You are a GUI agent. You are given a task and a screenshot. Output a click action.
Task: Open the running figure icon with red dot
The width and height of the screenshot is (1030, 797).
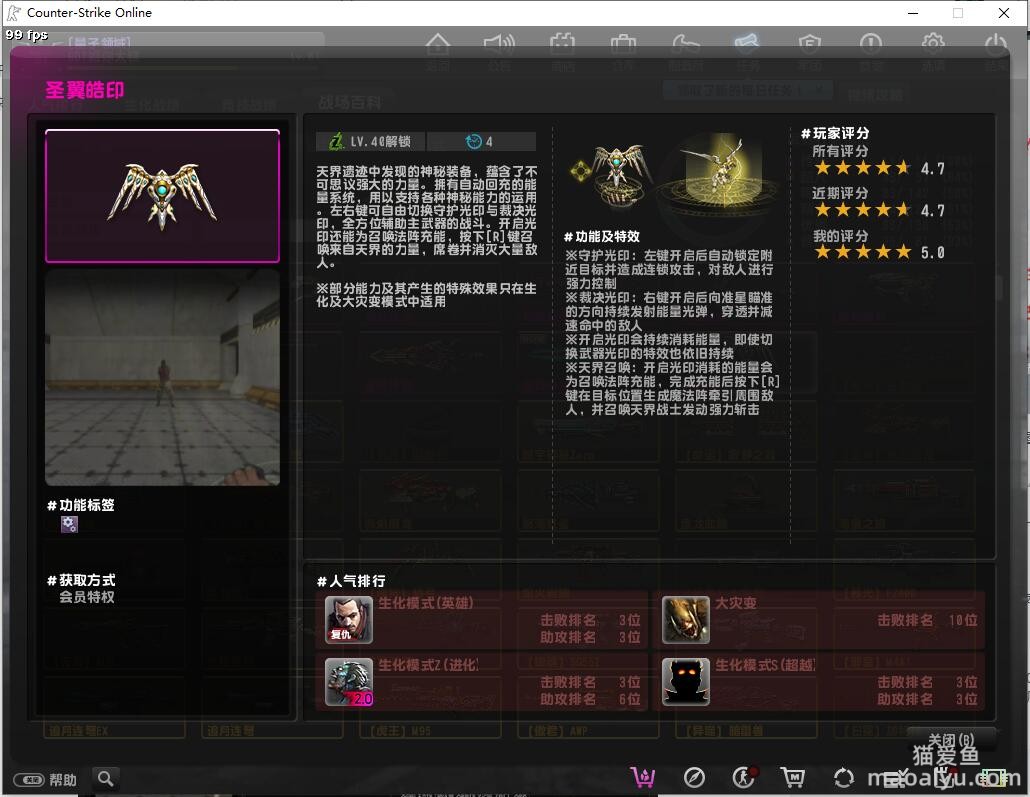coord(745,777)
